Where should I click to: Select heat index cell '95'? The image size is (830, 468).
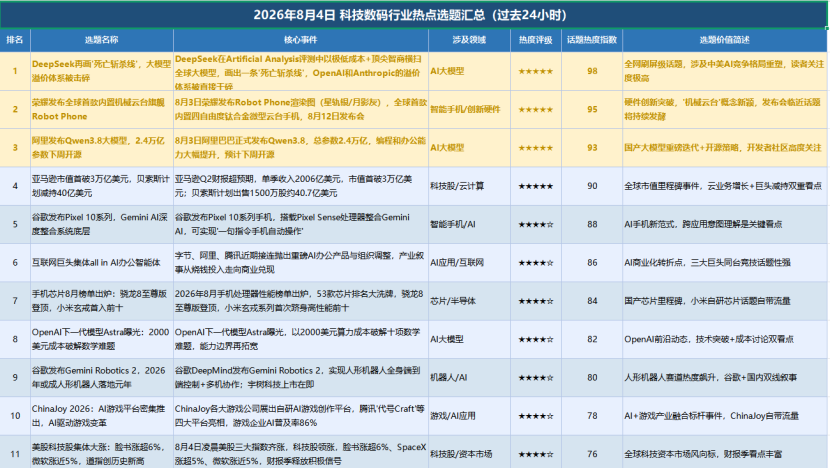[592, 109]
